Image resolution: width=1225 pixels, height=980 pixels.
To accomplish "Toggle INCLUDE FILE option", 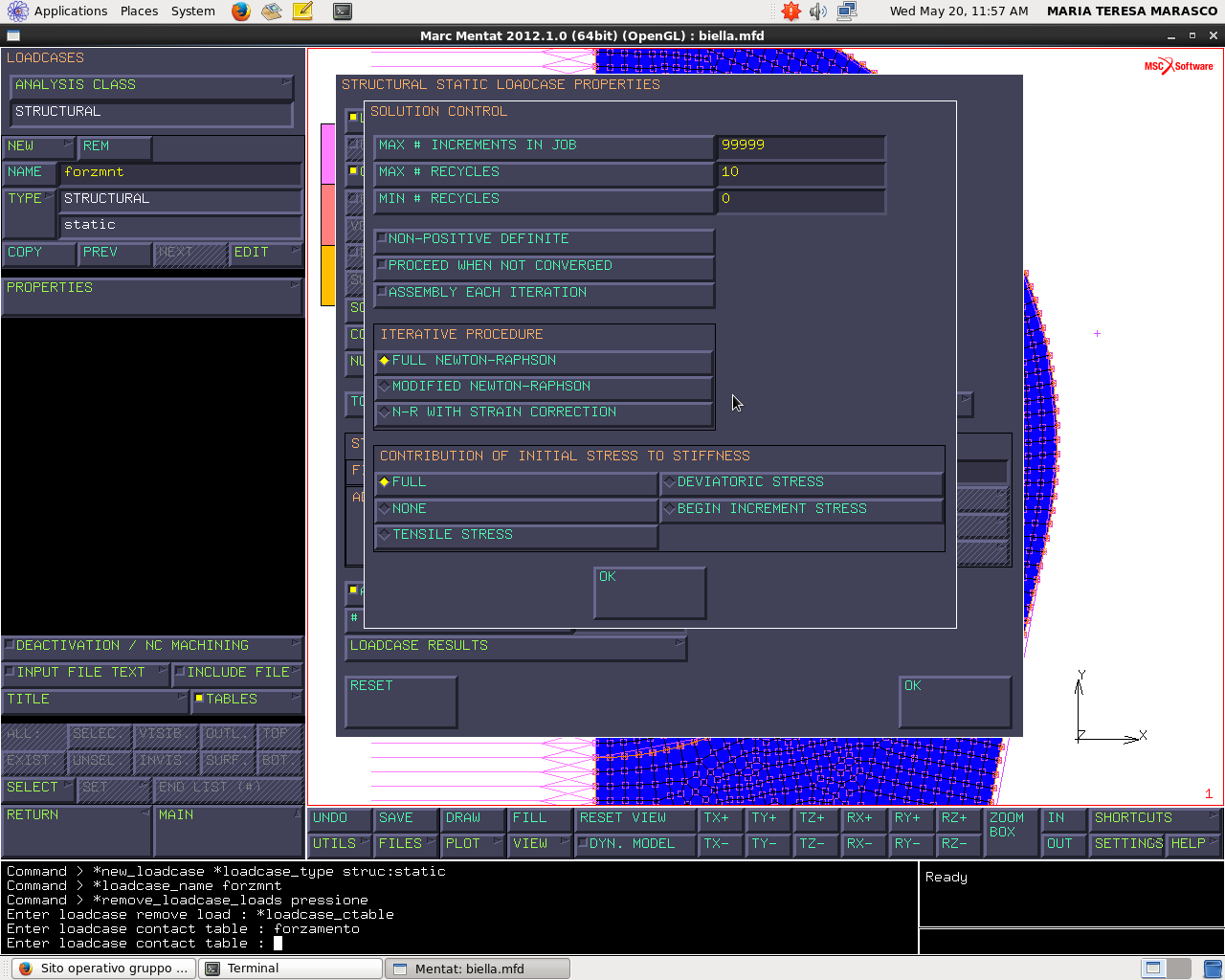I will [x=237, y=673].
